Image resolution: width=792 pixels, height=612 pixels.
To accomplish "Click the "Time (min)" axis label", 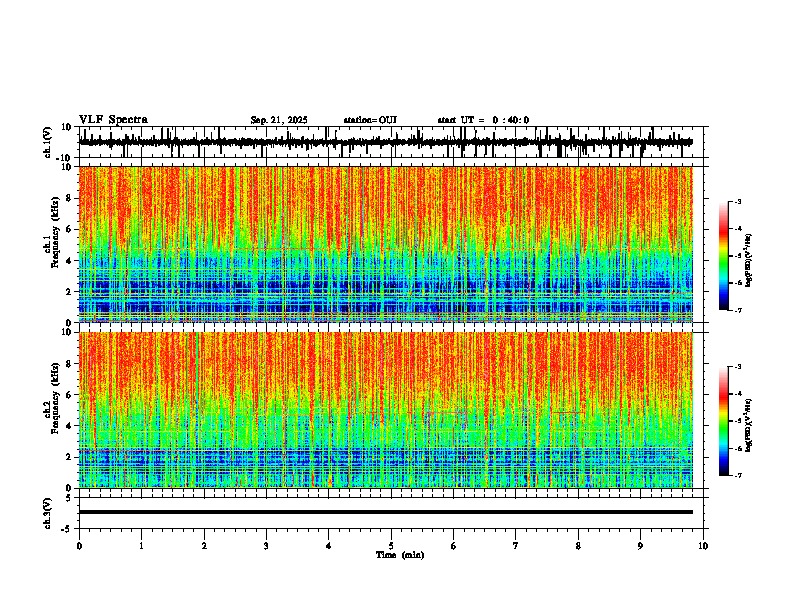I will pyautogui.click(x=400, y=555).
